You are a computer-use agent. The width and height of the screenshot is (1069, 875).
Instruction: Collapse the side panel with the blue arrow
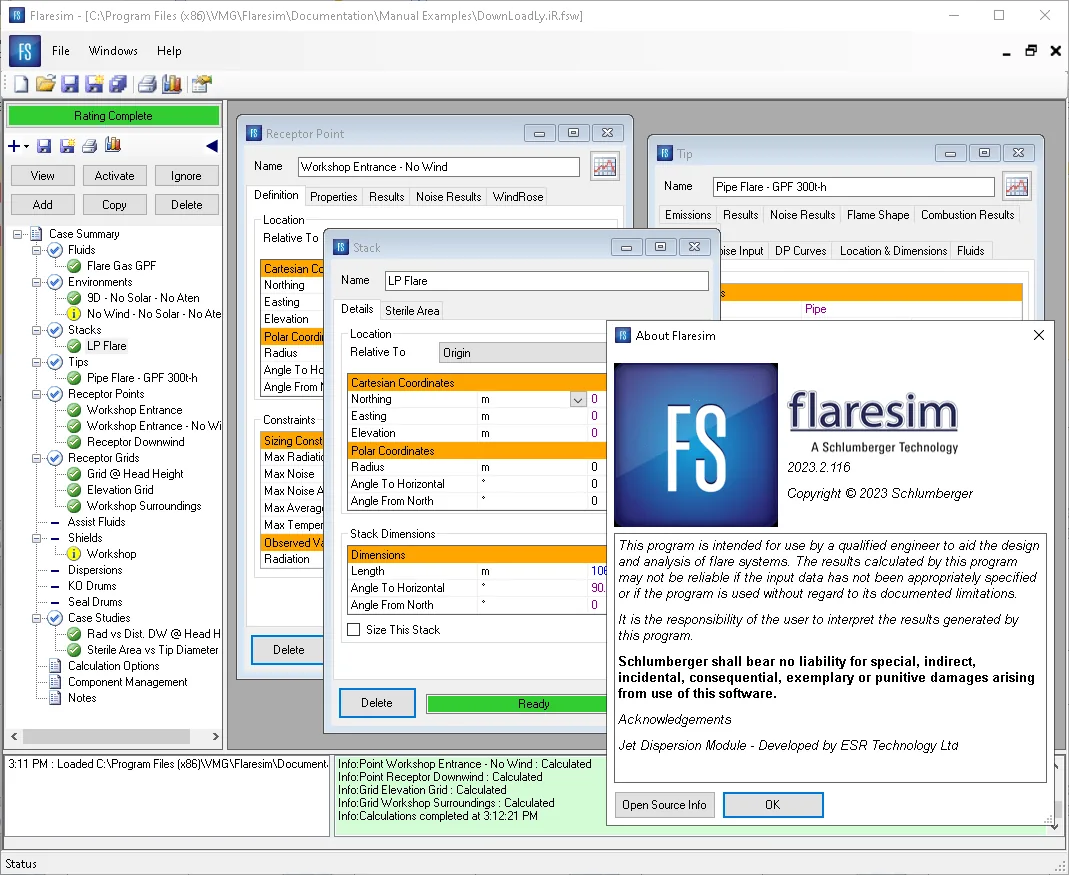tap(211, 146)
